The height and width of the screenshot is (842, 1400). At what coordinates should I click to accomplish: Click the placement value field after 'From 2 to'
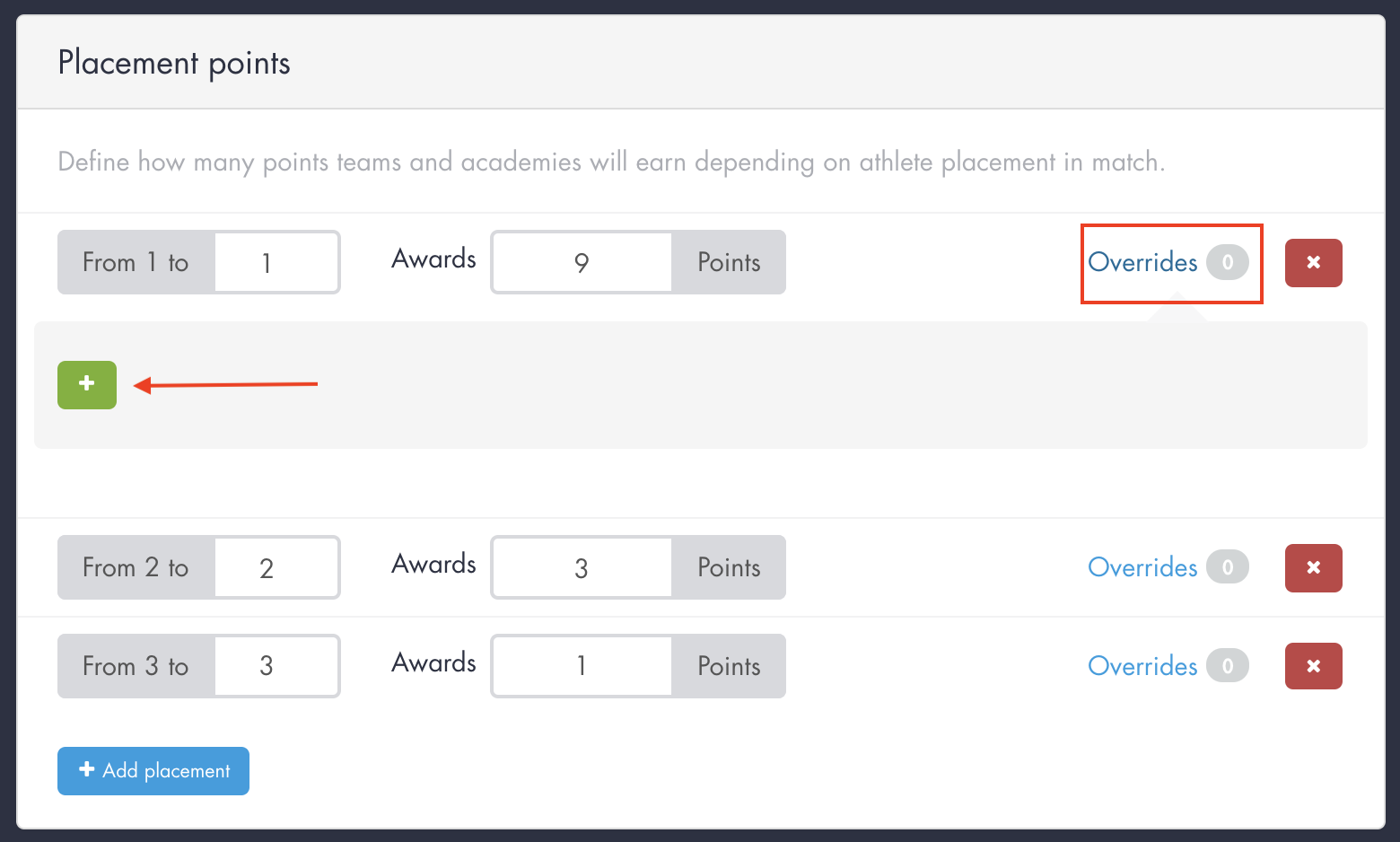click(276, 567)
